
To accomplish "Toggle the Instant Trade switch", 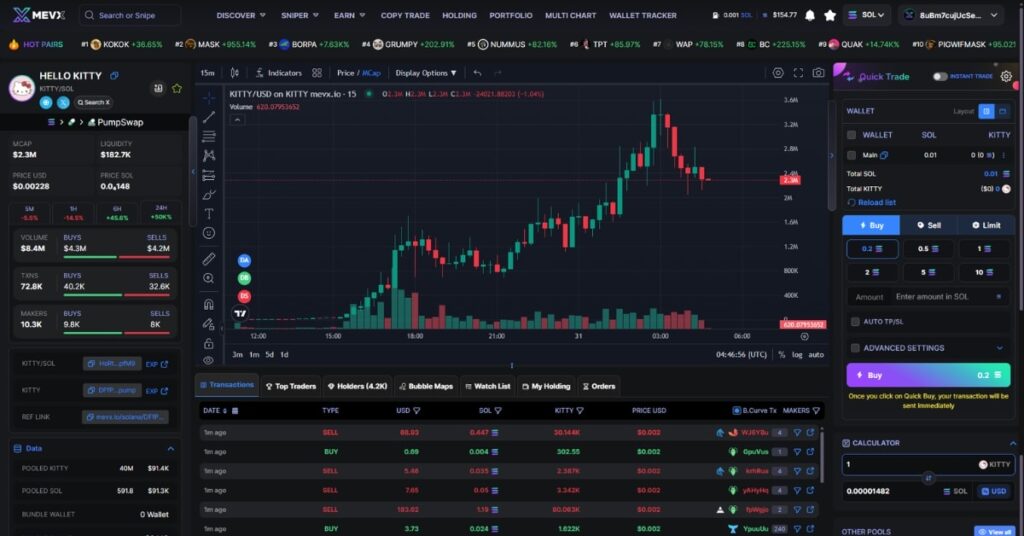I will 940,76.
